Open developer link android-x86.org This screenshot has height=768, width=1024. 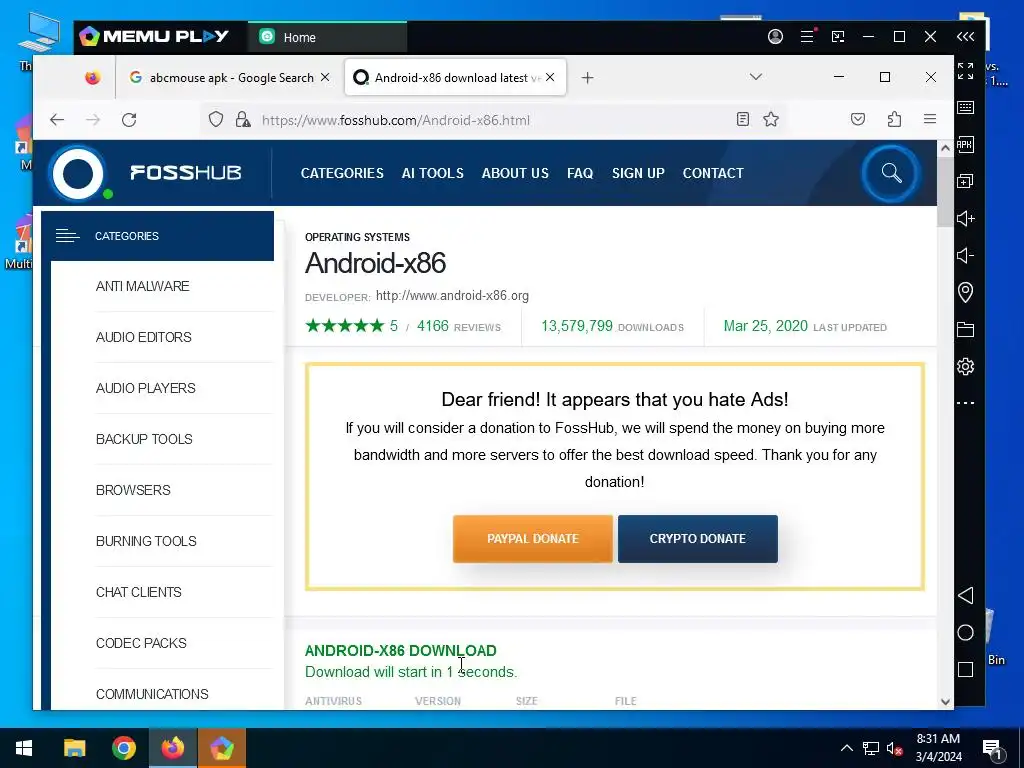coord(453,296)
